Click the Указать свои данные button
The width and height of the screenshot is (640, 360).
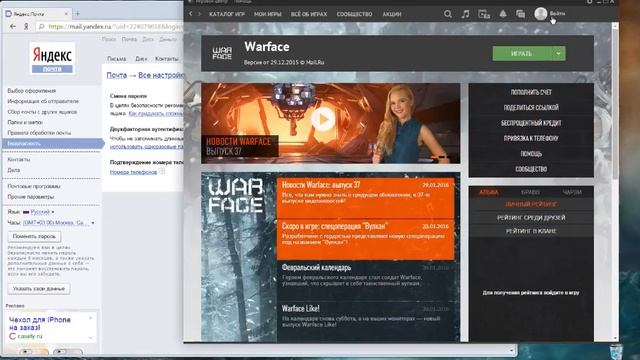(x=39, y=289)
